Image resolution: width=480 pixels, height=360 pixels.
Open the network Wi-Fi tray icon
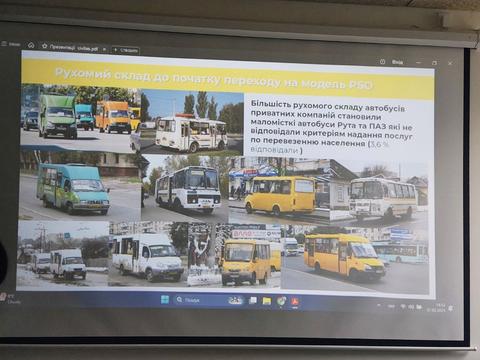coord(404,306)
